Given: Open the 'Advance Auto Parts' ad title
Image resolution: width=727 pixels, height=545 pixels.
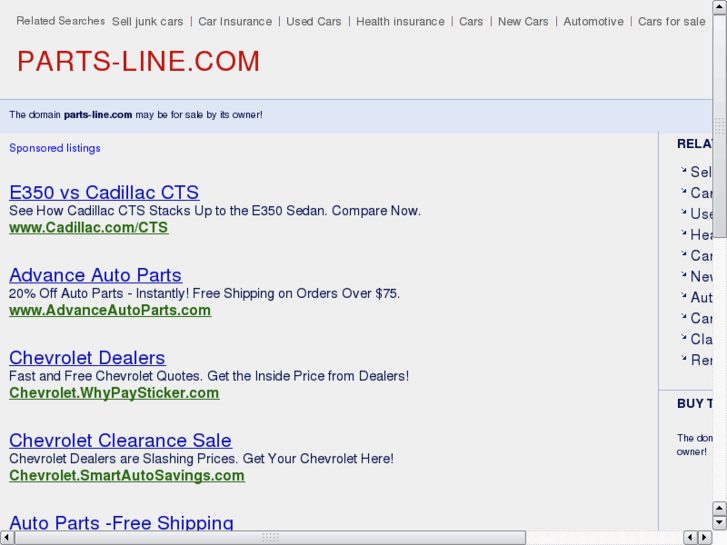Looking at the screenshot, I should click(96, 275).
